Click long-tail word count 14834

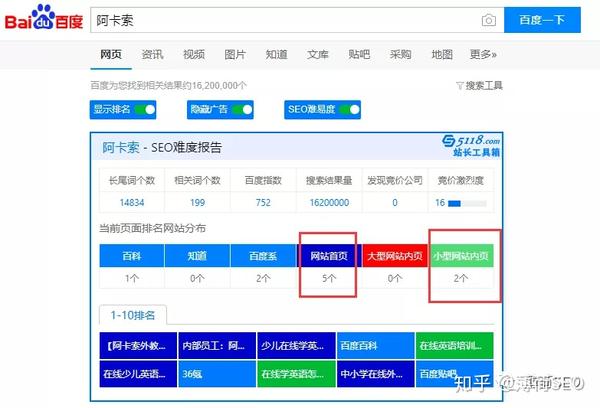132,202
